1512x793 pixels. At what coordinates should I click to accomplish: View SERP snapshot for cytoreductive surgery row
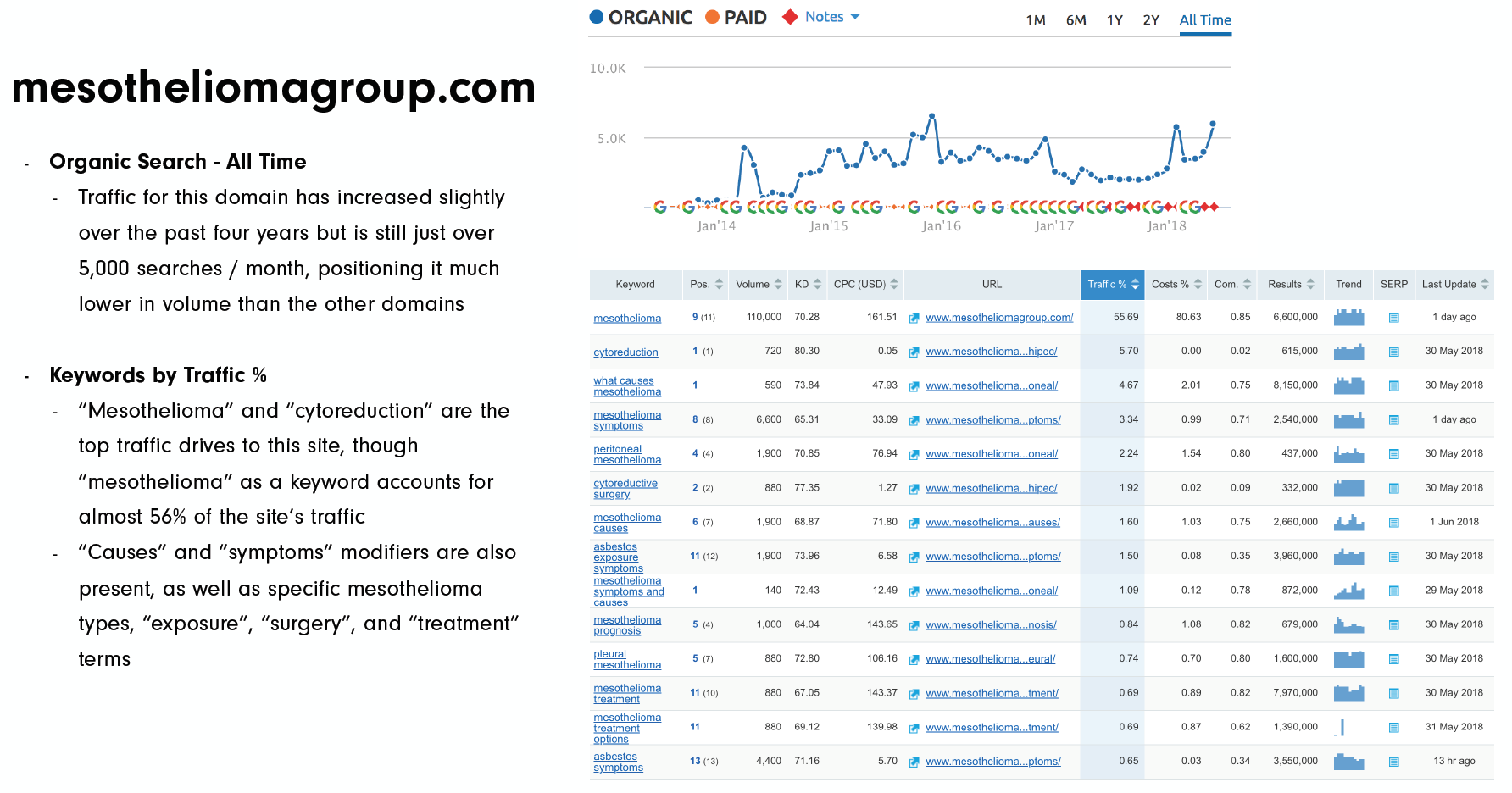[1393, 489]
